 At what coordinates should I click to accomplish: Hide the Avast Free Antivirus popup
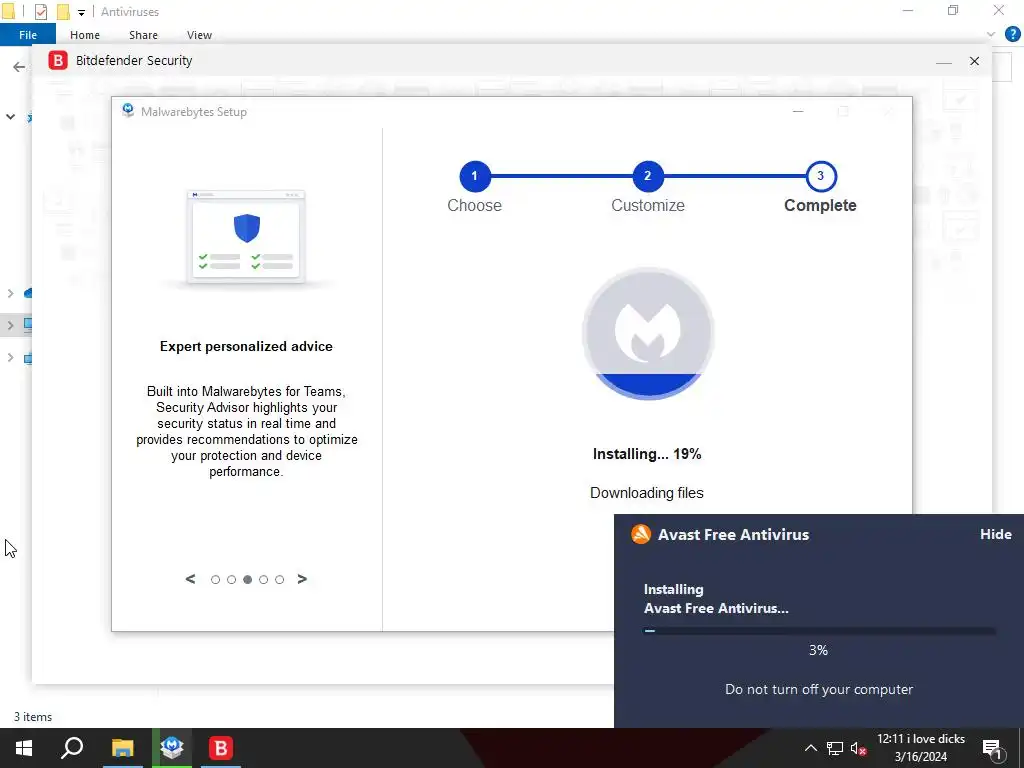(995, 534)
